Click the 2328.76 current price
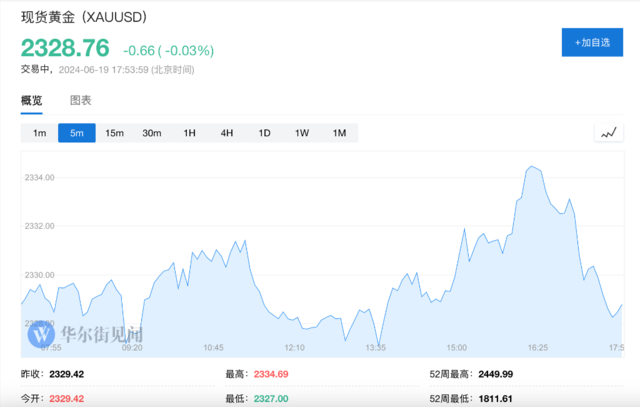 (64, 48)
